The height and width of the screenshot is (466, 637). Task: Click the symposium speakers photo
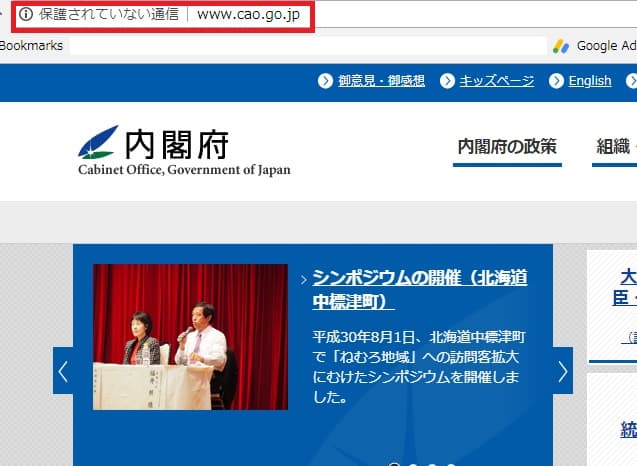(x=190, y=337)
